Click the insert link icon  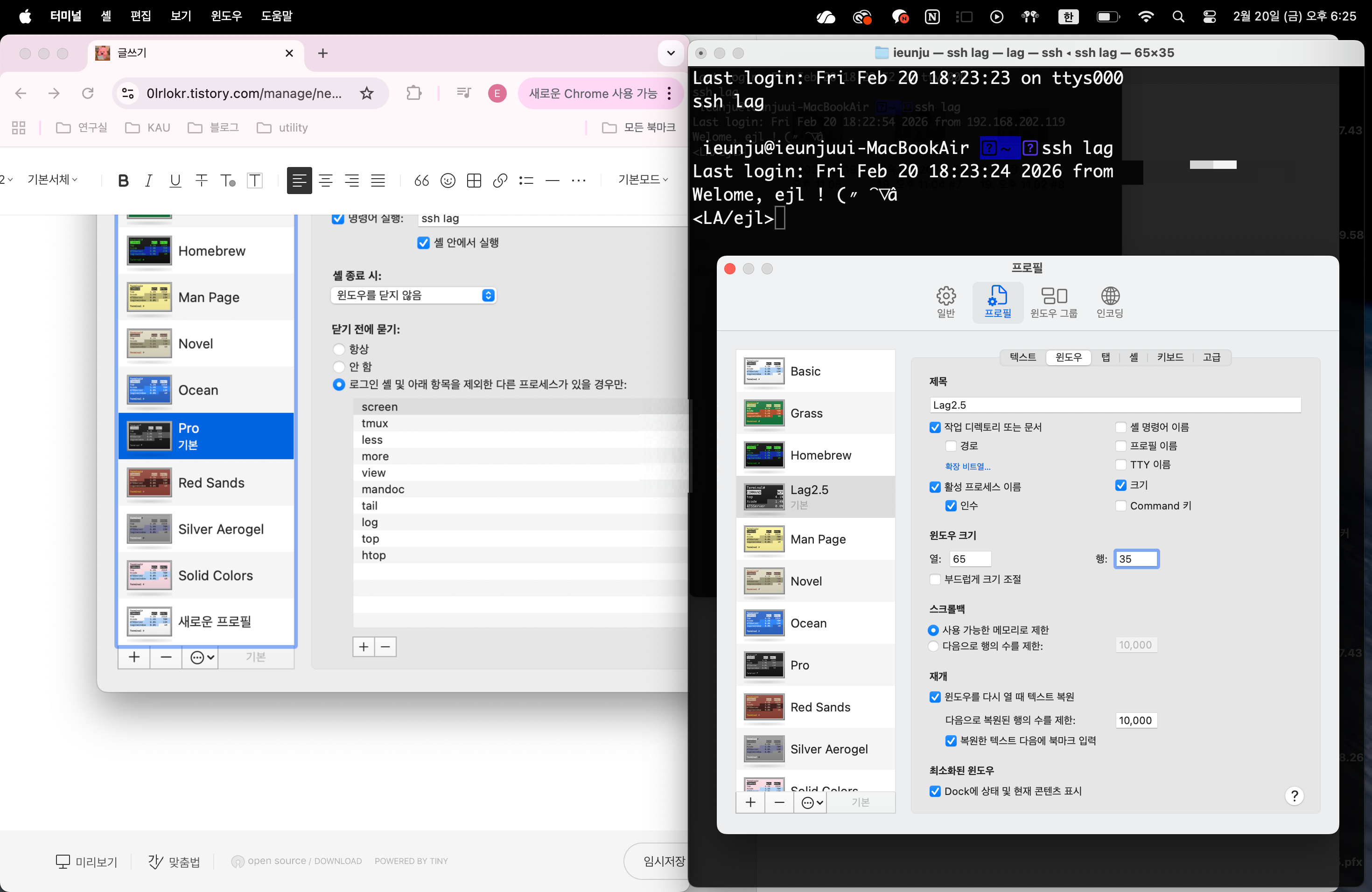click(x=500, y=181)
